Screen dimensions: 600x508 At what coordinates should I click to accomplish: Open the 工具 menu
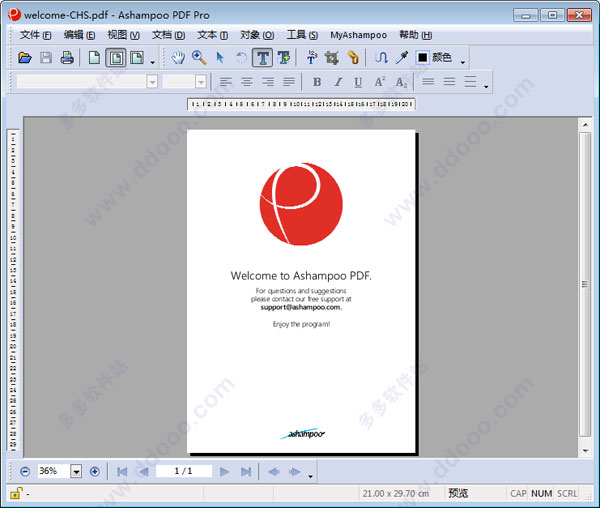302,35
